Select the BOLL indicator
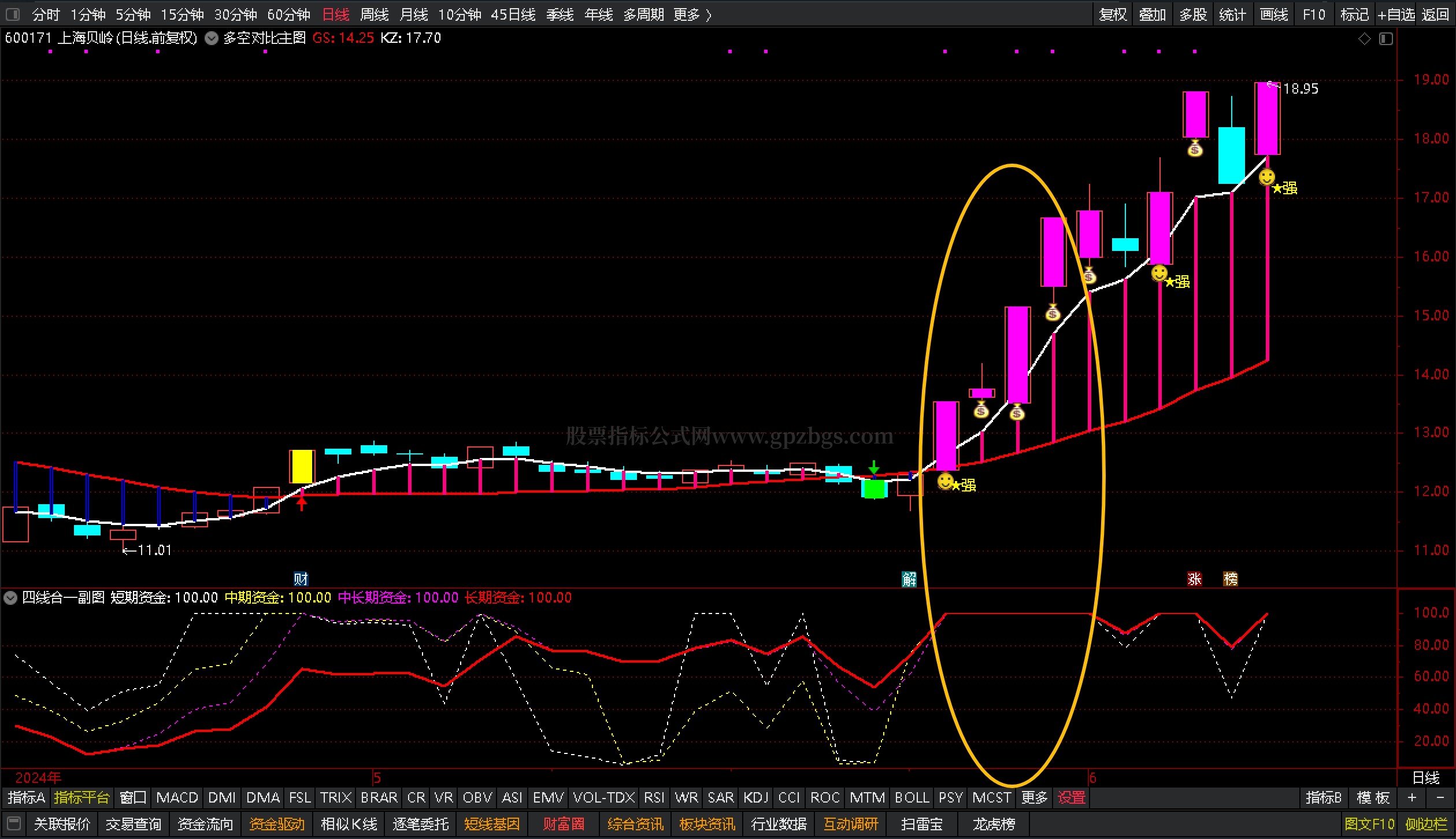The width and height of the screenshot is (1456, 839). click(x=912, y=797)
